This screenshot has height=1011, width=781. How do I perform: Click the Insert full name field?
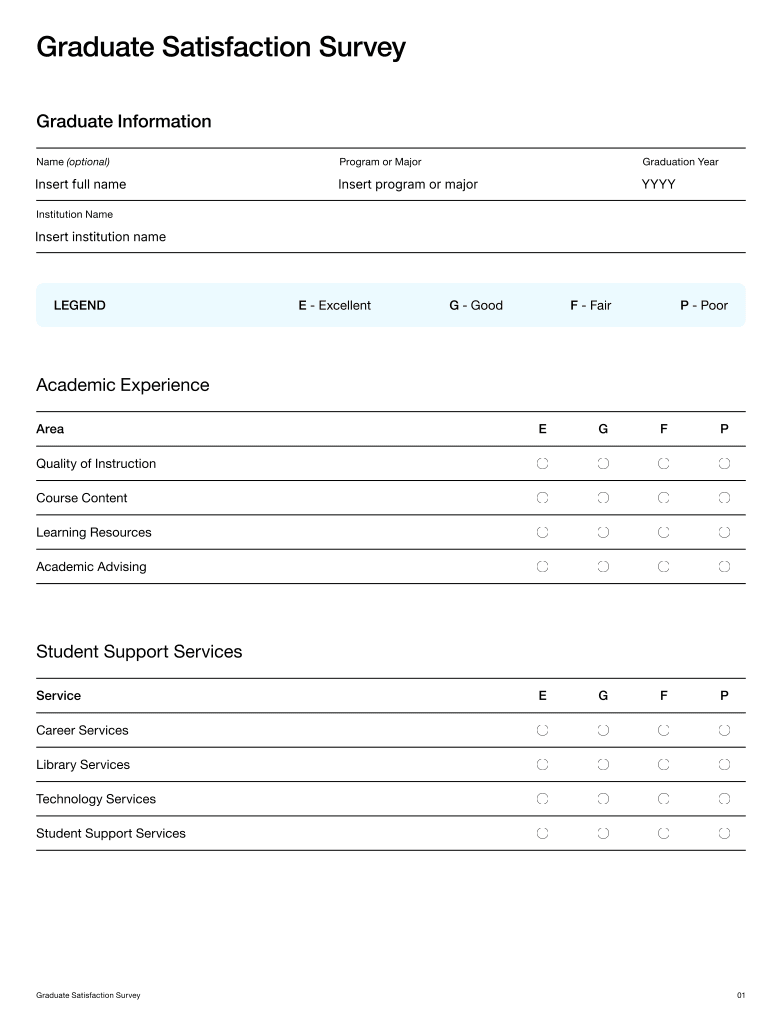click(181, 184)
